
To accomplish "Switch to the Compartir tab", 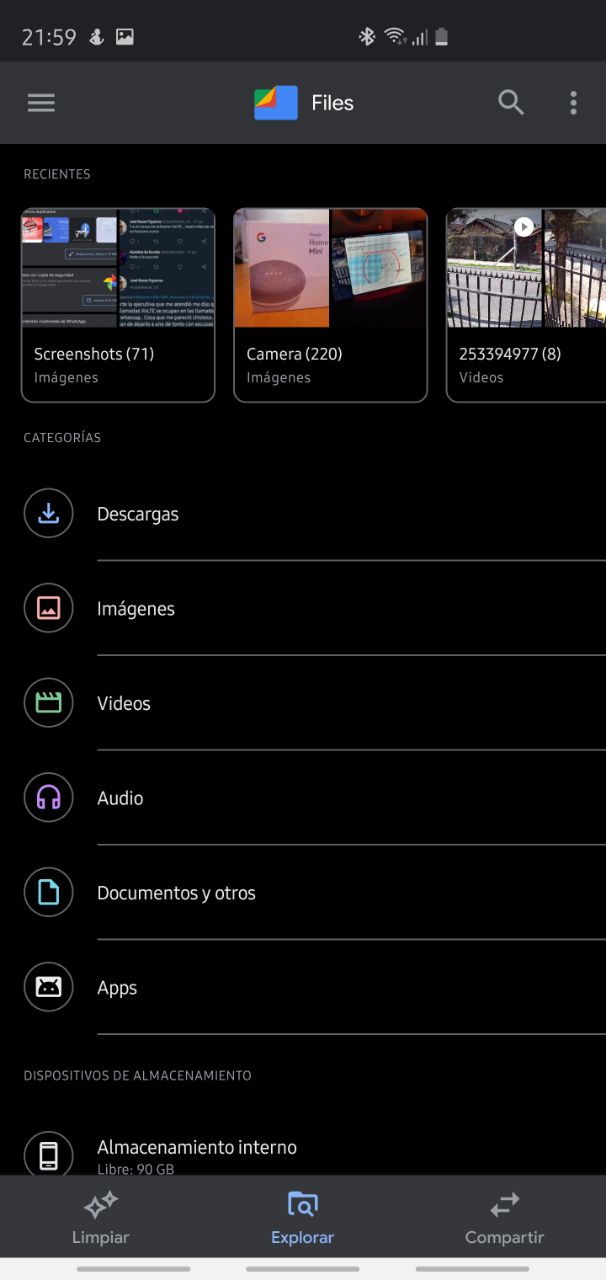I will pyautogui.click(x=504, y=1217).
